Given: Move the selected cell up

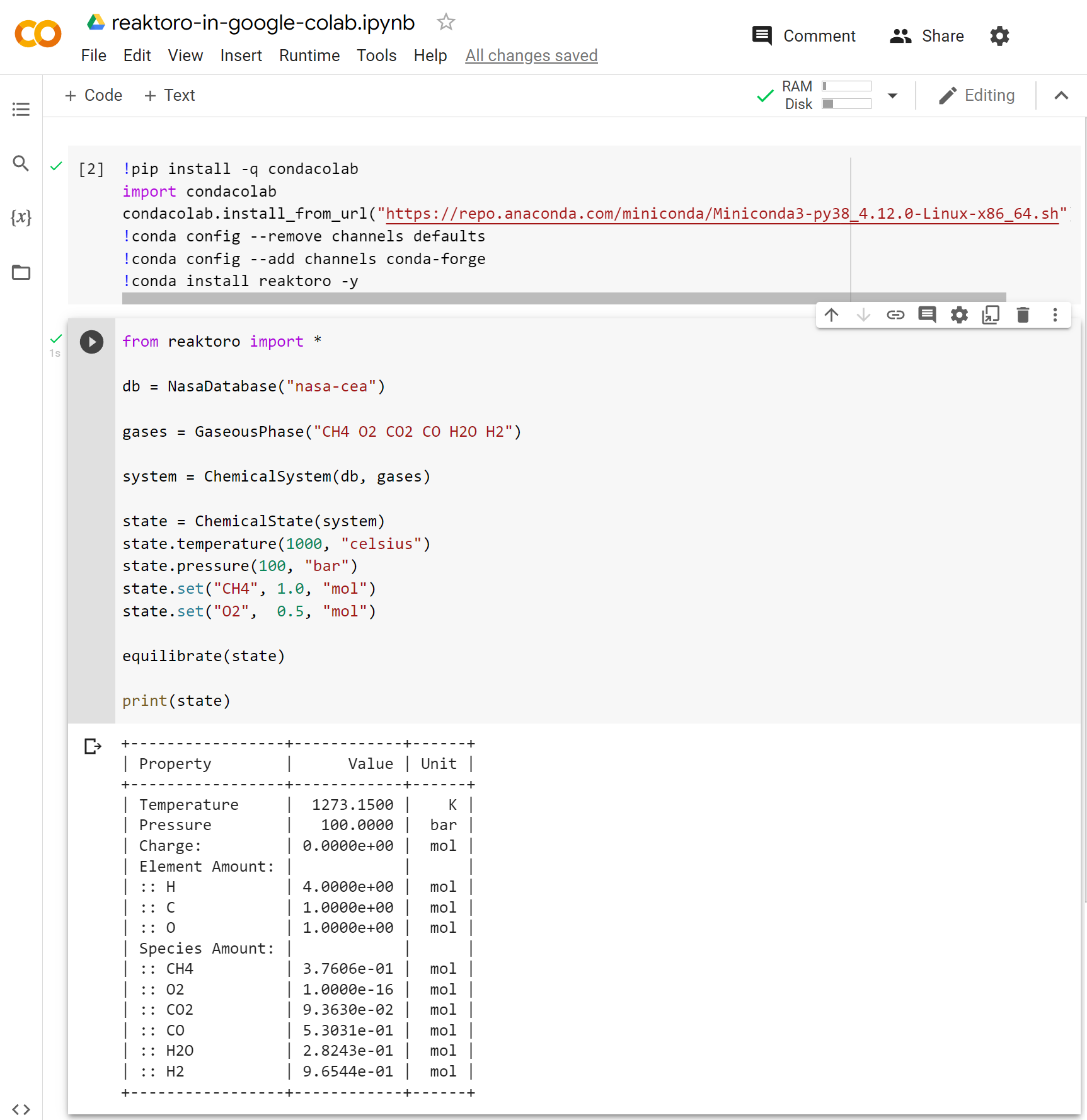Looking at the screenshot, I should coord(832,315).
